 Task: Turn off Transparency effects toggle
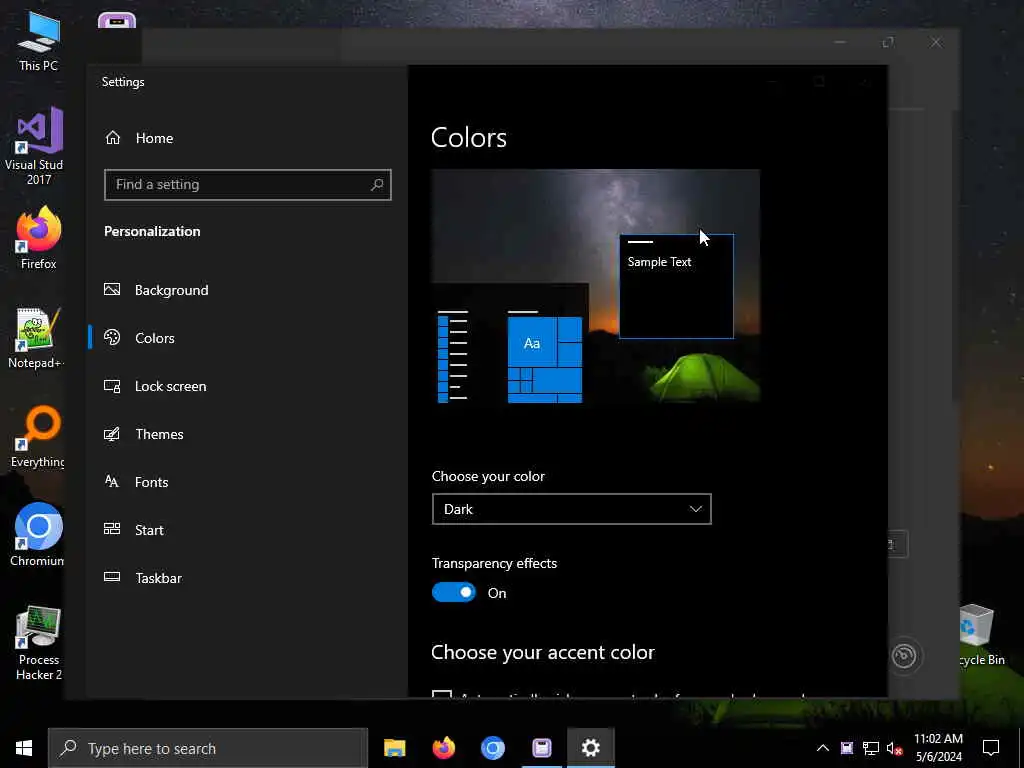454,593
